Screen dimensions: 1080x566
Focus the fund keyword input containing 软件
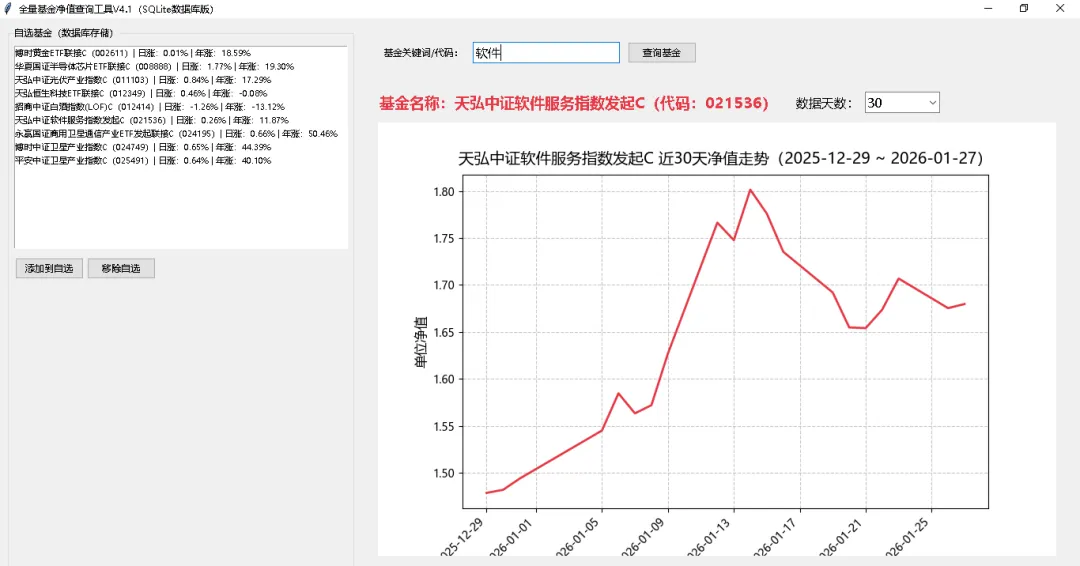pyautogui.click(x=546, y=53)
